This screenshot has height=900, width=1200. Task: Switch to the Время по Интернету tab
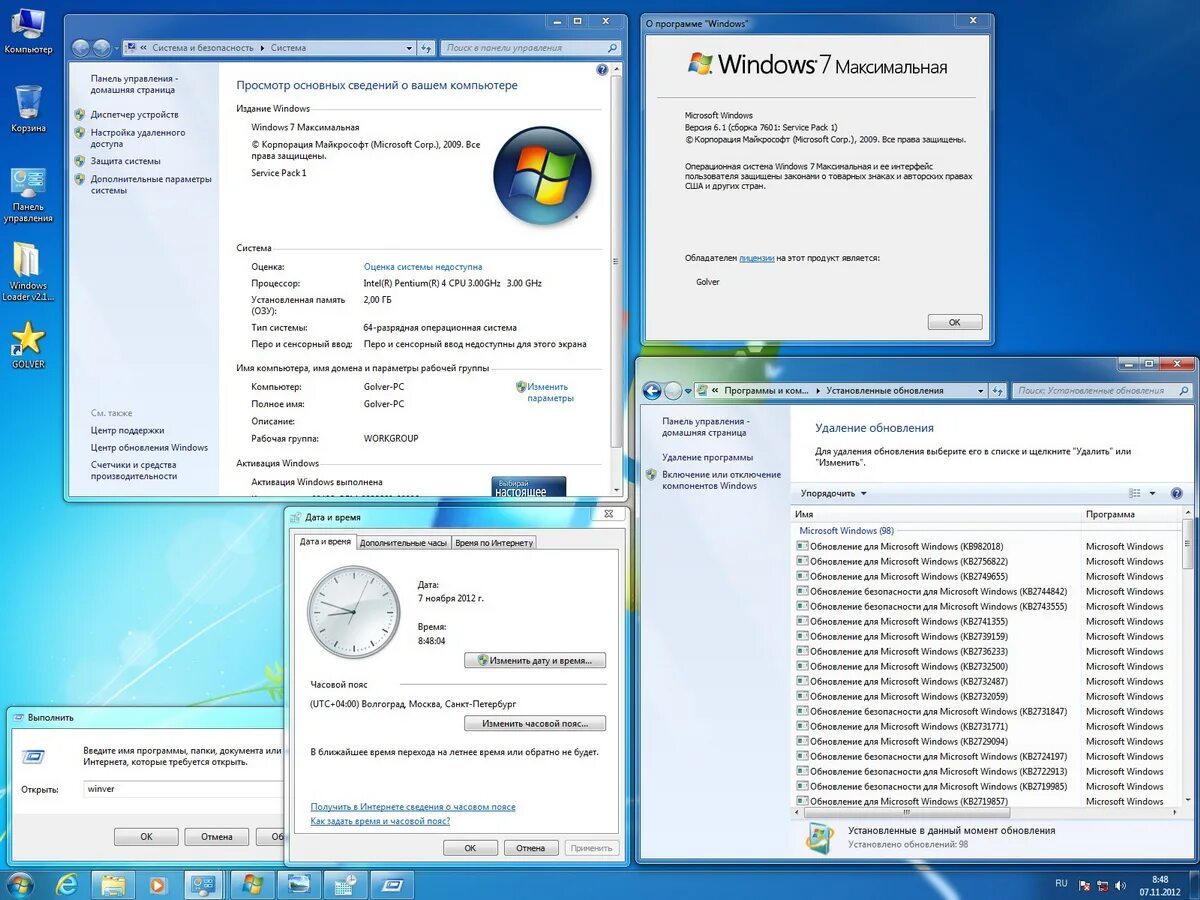tap(494, 543)
